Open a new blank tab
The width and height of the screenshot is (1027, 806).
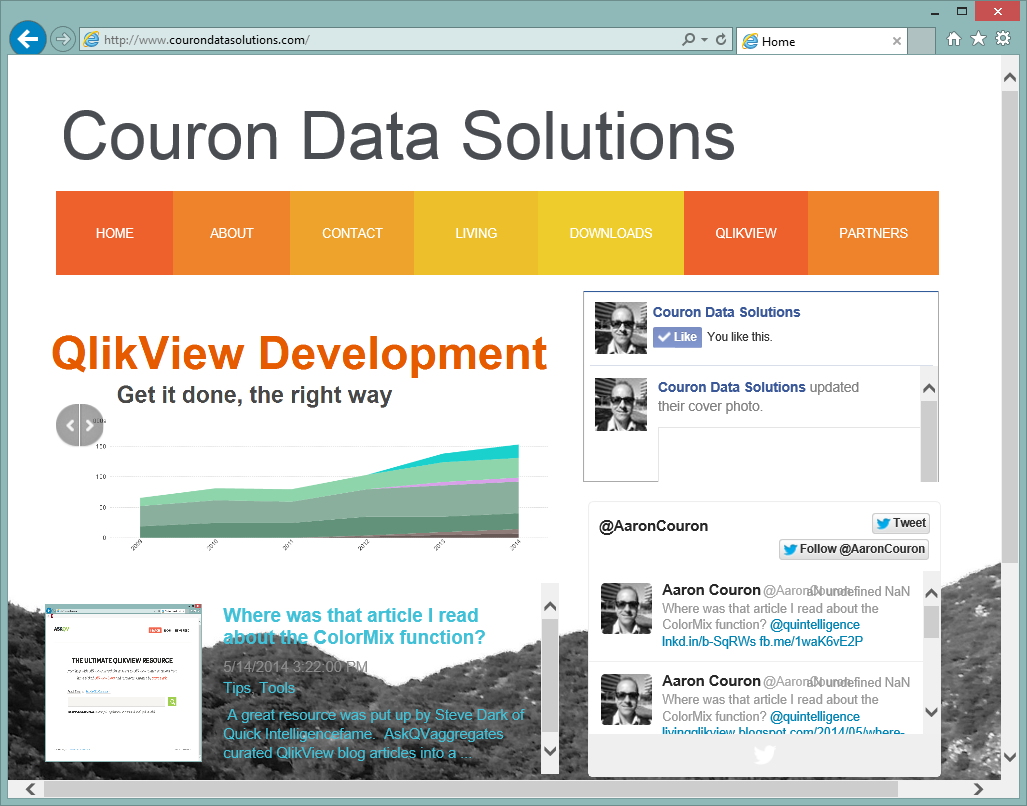point(922,41)
